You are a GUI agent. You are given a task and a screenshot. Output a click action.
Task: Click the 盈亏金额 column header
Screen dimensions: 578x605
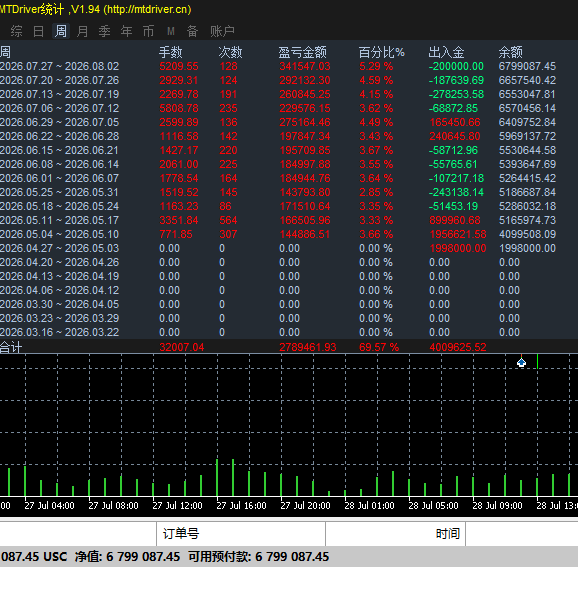(x=303, y=52)
